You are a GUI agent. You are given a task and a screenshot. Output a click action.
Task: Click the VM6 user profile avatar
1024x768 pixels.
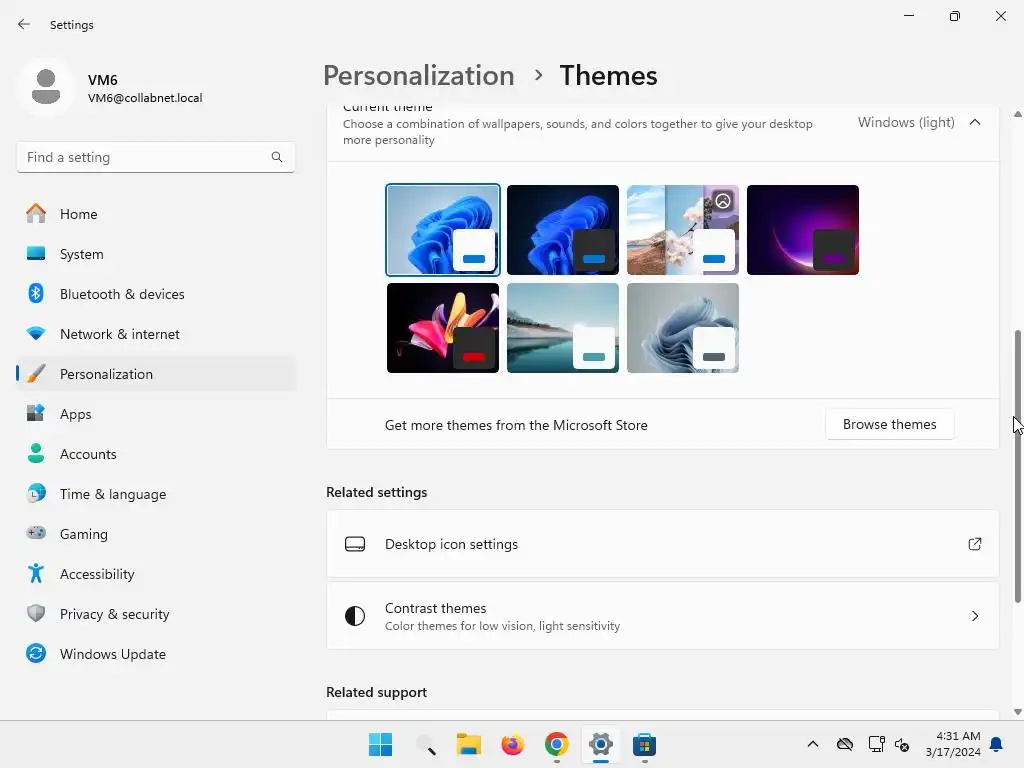pos(46,87)
